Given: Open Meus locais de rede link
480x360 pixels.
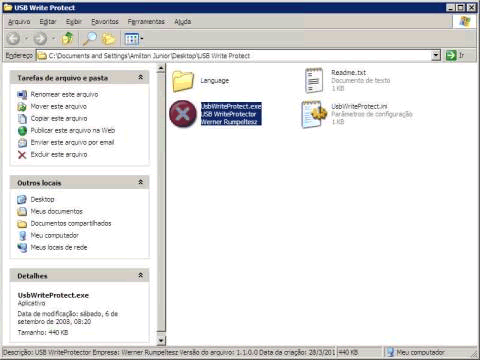Looking at the screenshot, I should pyautogui.click(x=59, y=247).
